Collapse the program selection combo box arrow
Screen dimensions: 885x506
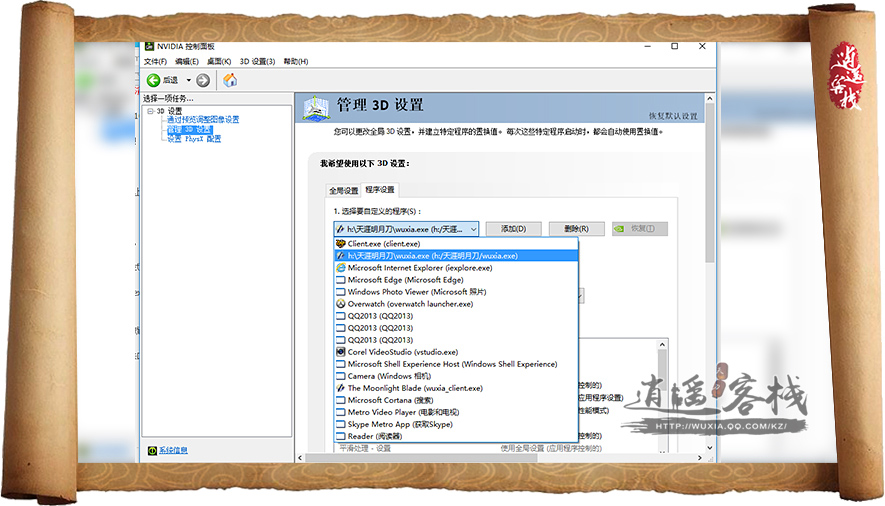[x=473, y=229]
